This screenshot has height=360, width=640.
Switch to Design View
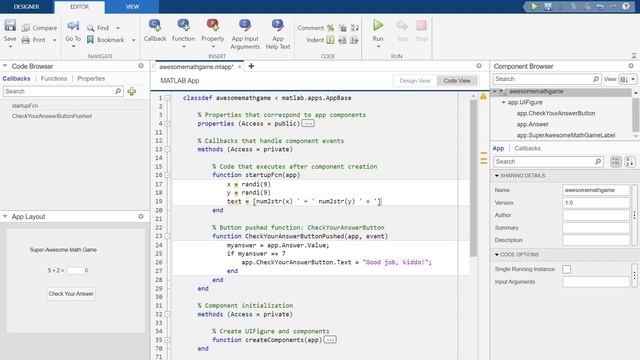[x=415, y=81]
